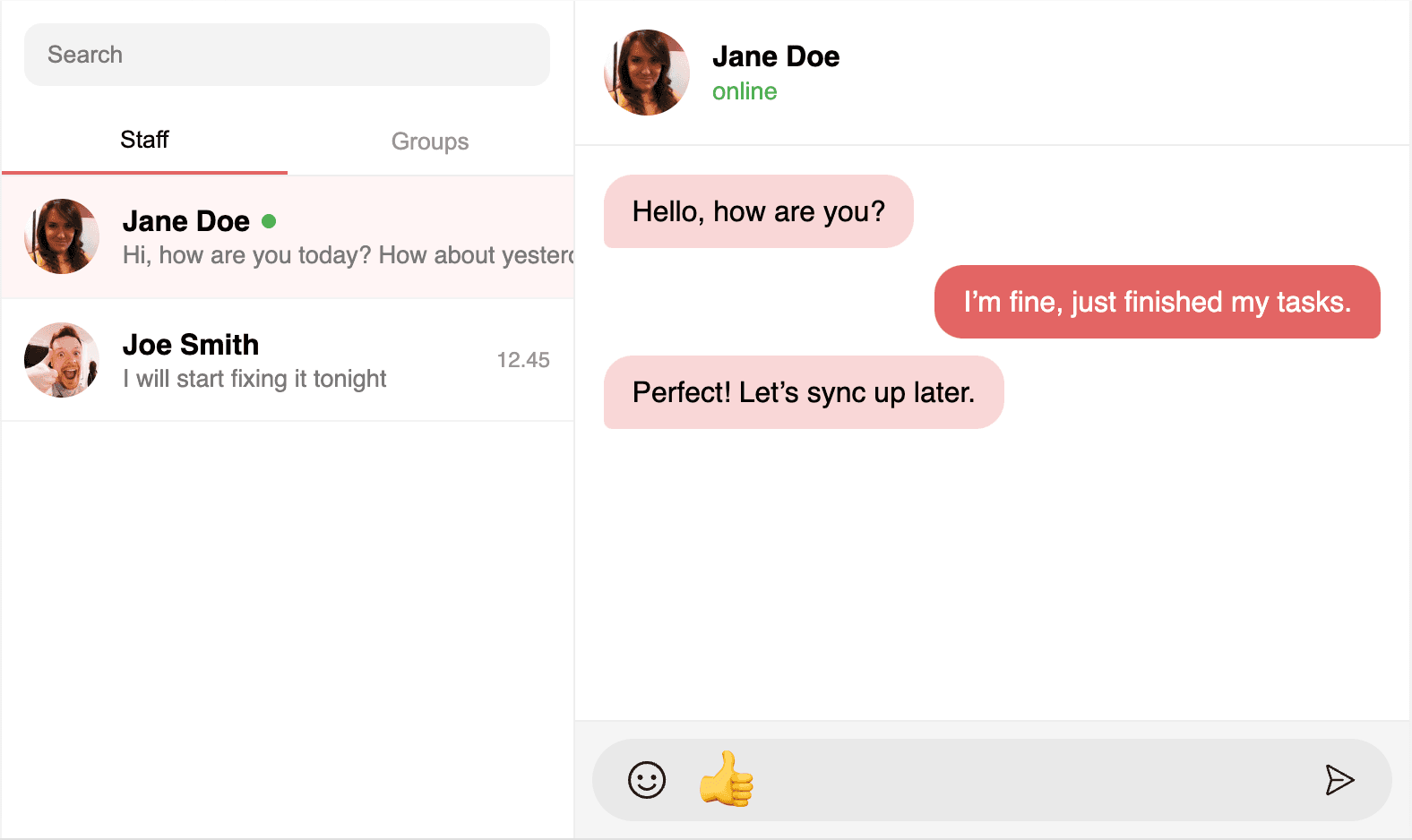Click the 12.45 timestamp on Joe Smith
The width and height of the screenshot is (1412, 840).
[523, 360]
